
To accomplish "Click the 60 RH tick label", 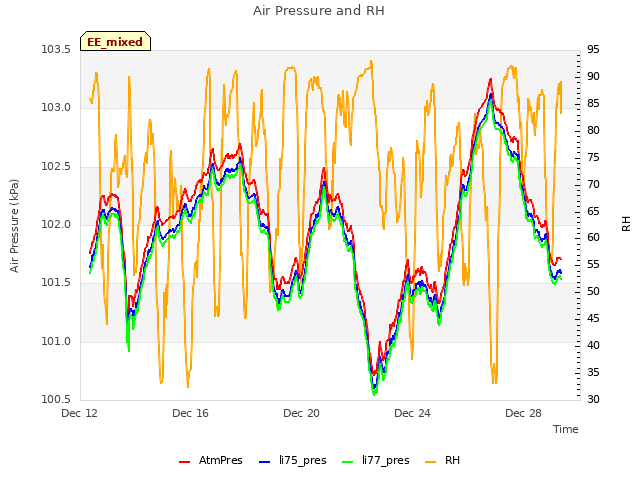I will (x=593, y=238).
